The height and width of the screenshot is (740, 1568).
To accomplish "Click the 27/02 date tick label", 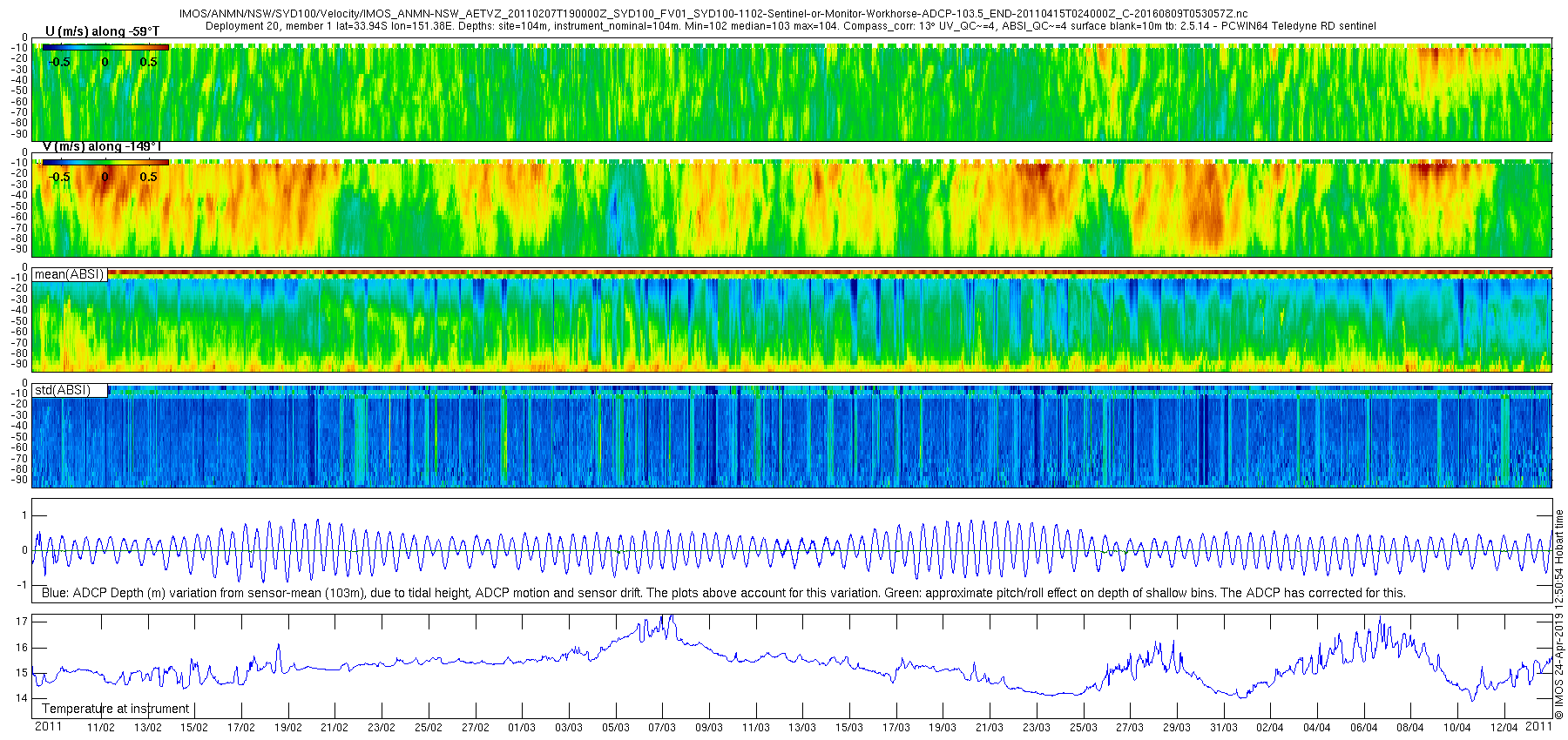I will pyautogui.click(x=475, y=728).
